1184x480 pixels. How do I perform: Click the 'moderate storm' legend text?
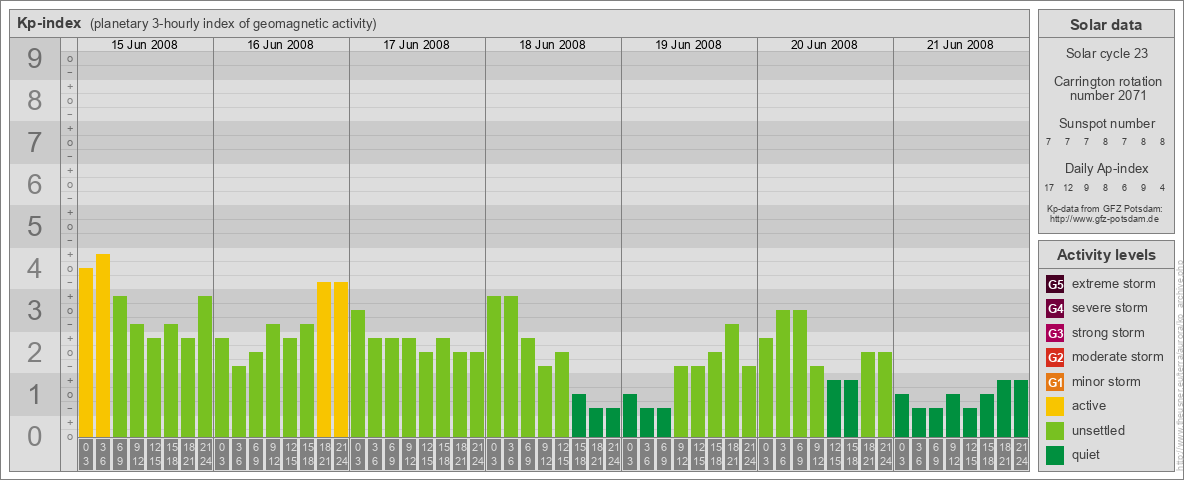tap(1118, 357)
